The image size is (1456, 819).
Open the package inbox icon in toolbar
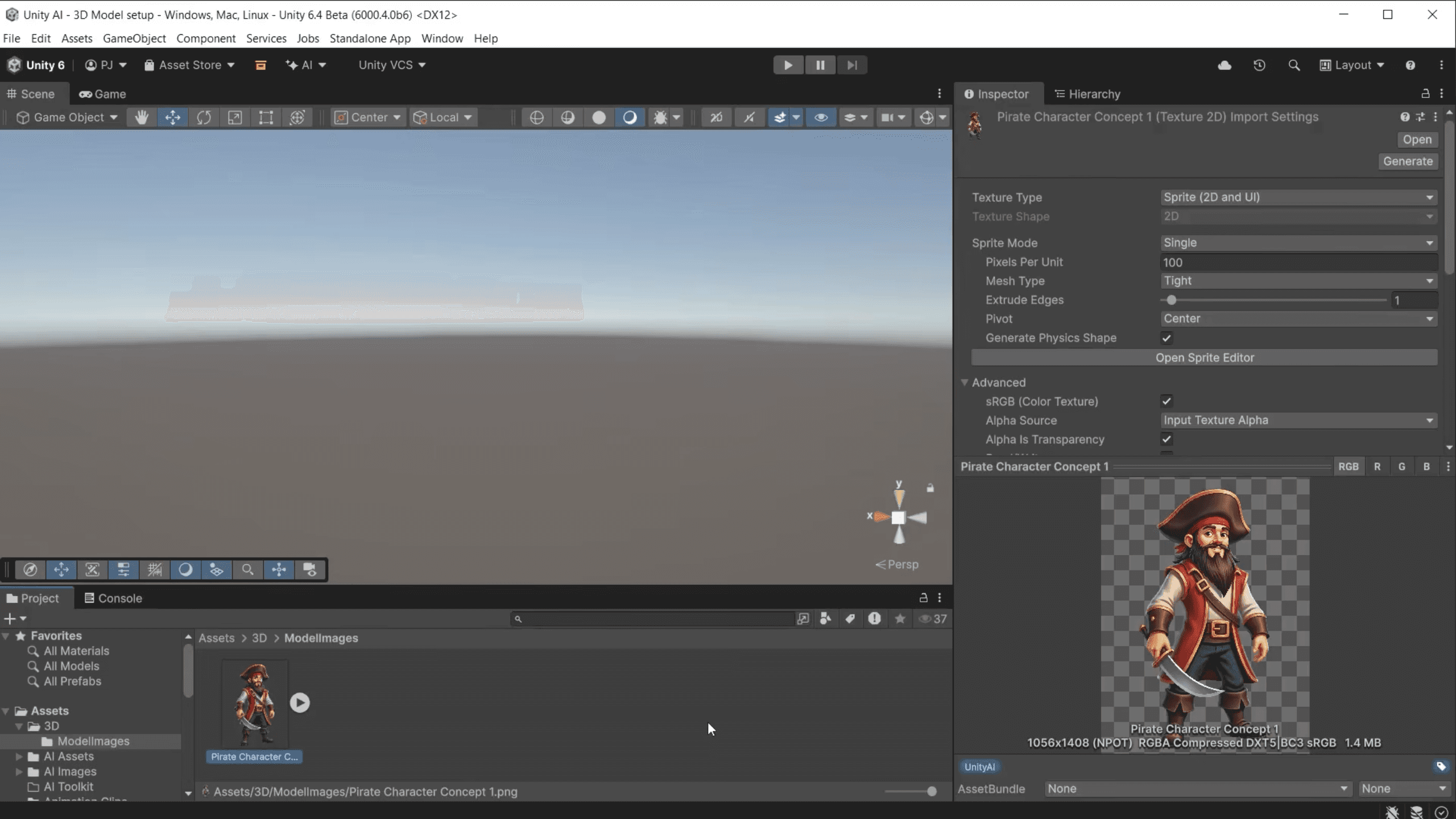point(260,65)
